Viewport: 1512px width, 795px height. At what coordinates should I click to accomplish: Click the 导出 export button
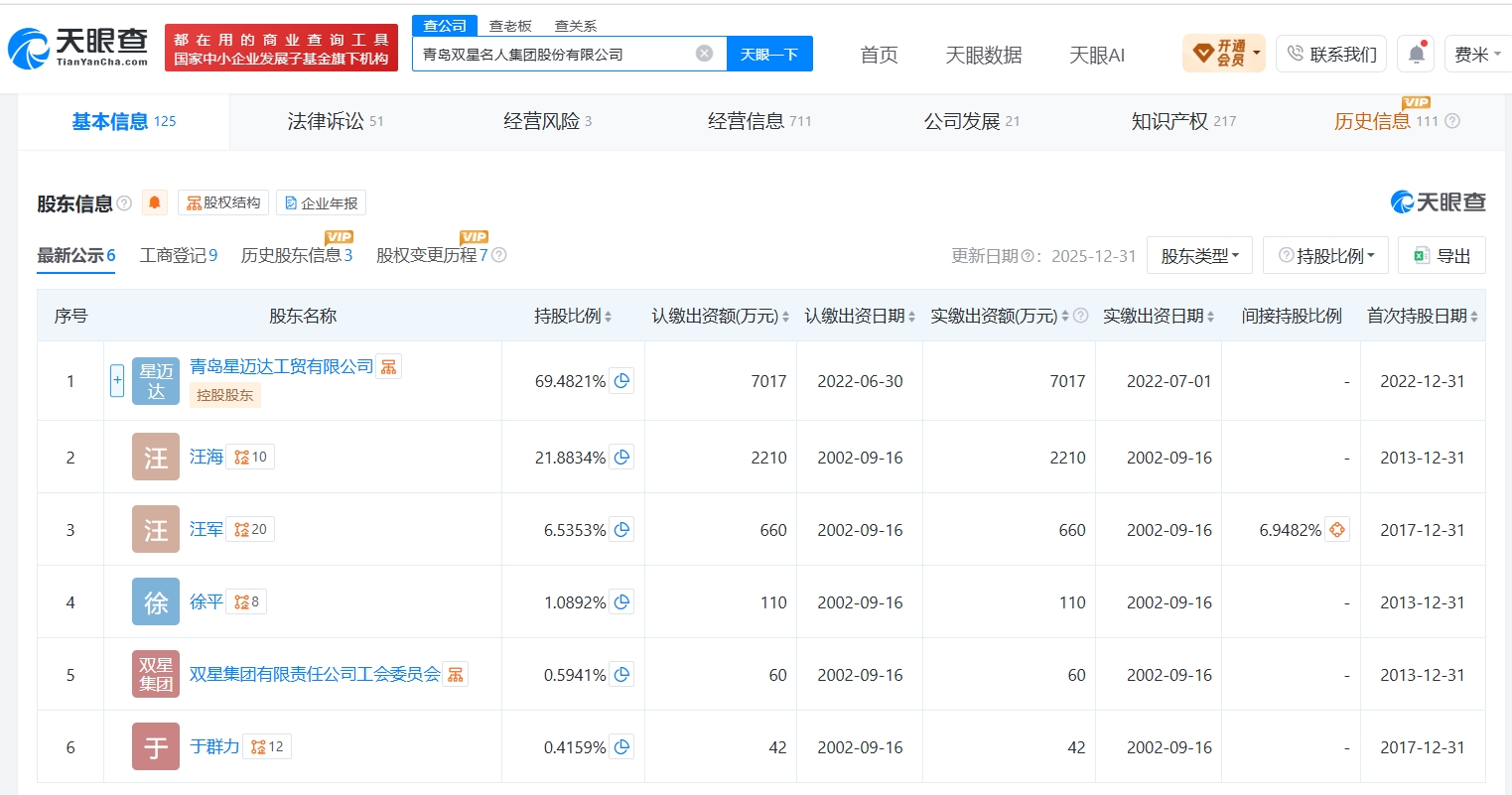[x=1442, y=255]
